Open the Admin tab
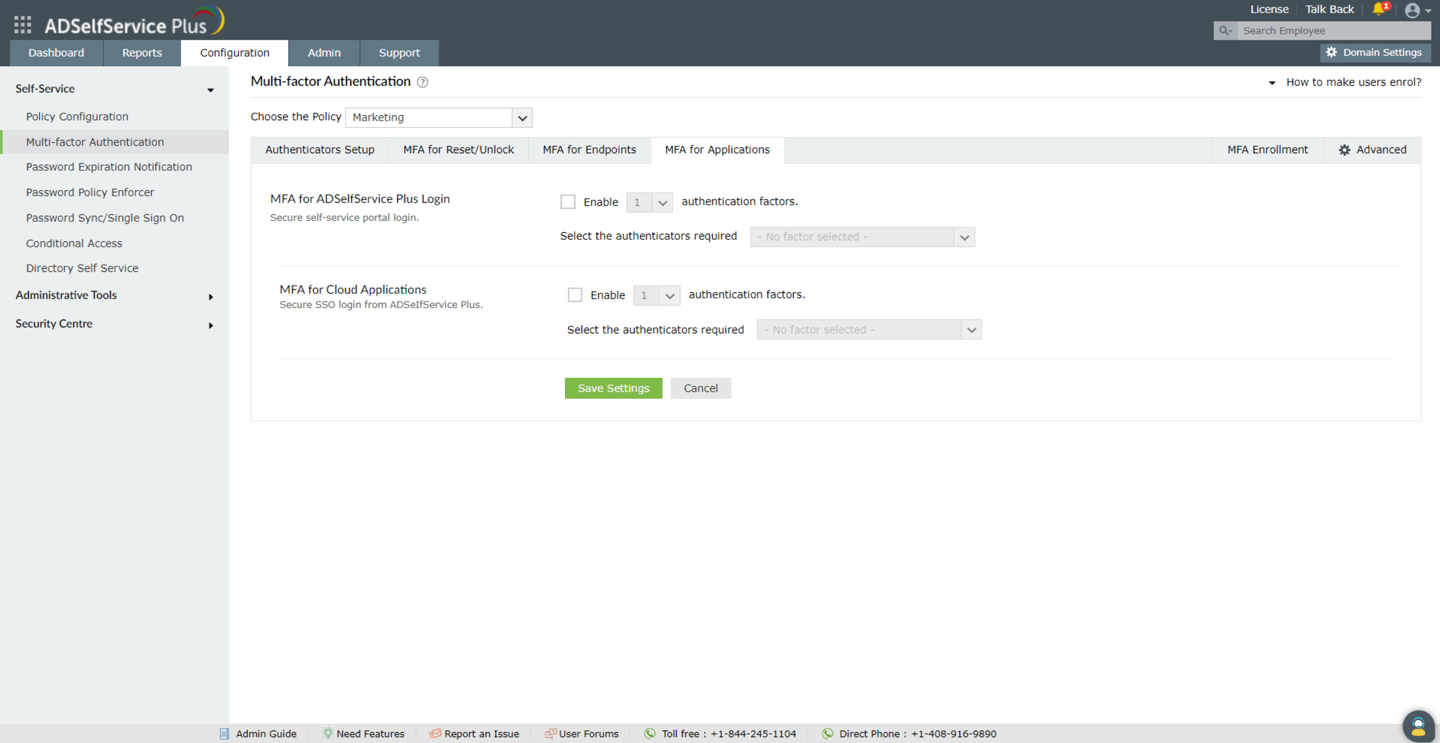The height and width of the screenshot is (743, 1440). tap(324, 53)
